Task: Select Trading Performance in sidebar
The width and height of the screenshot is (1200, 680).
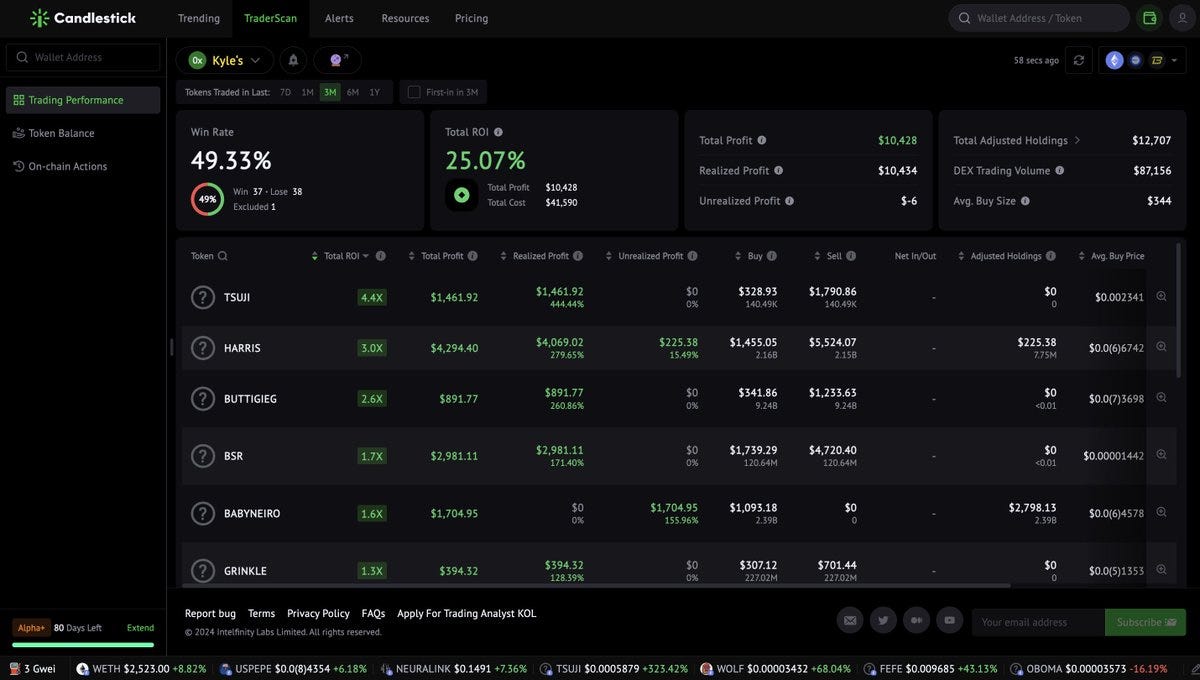Action: tap(83, 100)
